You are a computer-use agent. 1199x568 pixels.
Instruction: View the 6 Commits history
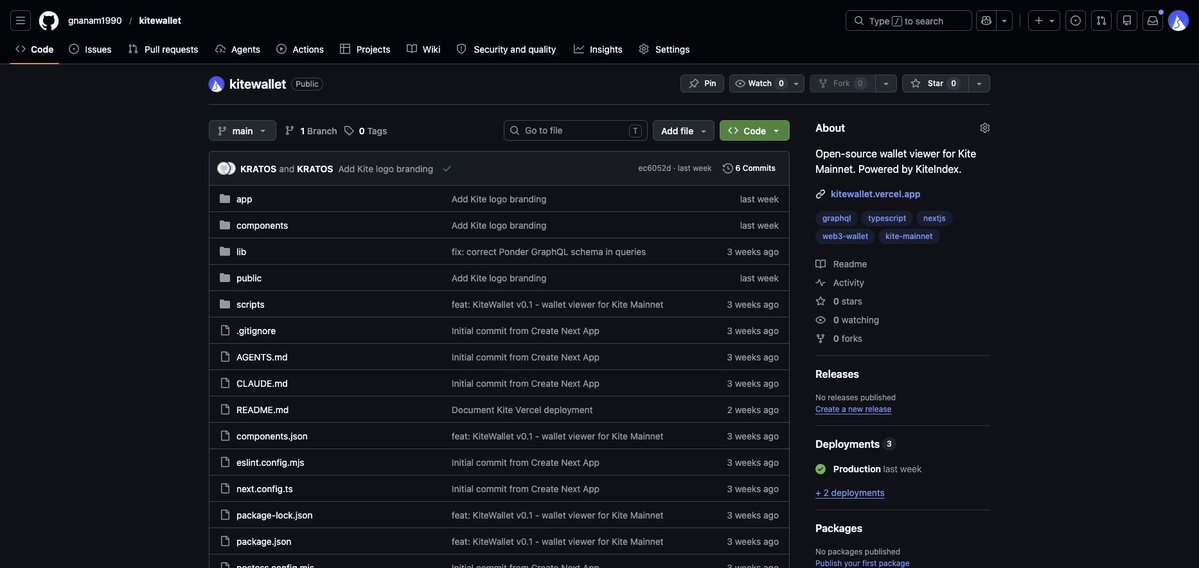click(749, 168)
